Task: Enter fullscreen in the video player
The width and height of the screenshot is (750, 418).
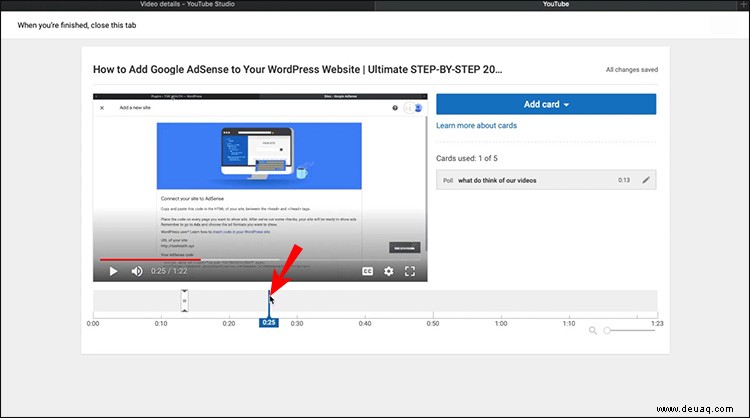Action: click(x=410, y=271)
